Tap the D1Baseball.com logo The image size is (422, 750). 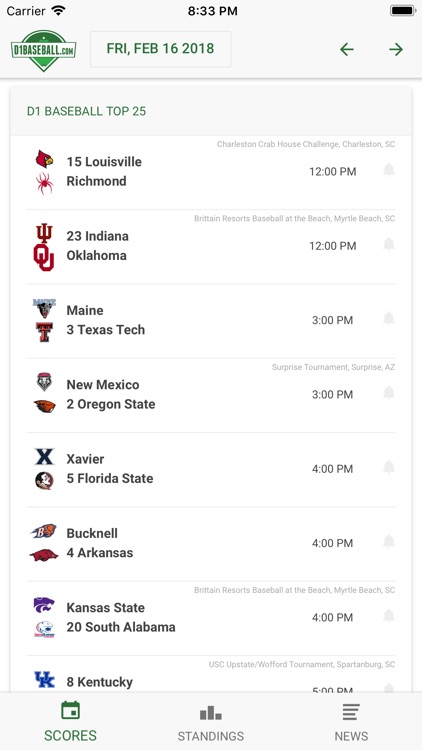(x=44, y=50)
